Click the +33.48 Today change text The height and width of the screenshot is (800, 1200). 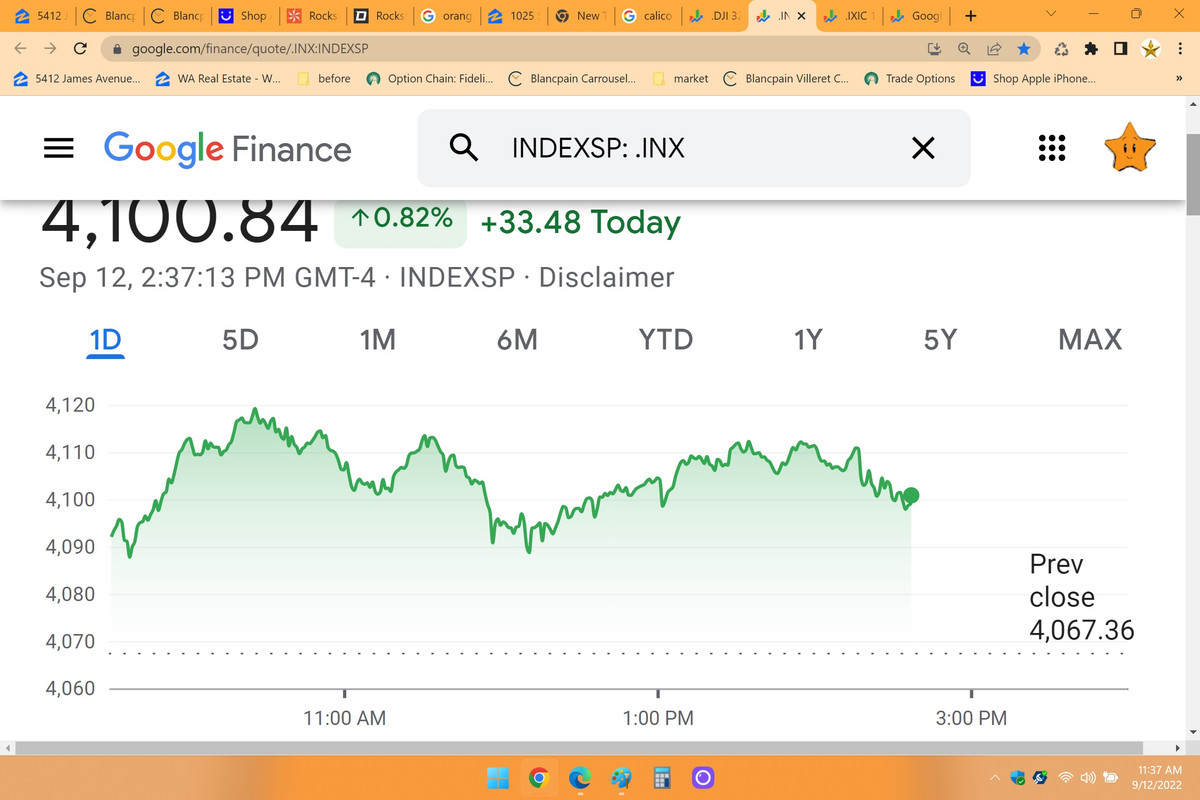[x=580, y=222]
